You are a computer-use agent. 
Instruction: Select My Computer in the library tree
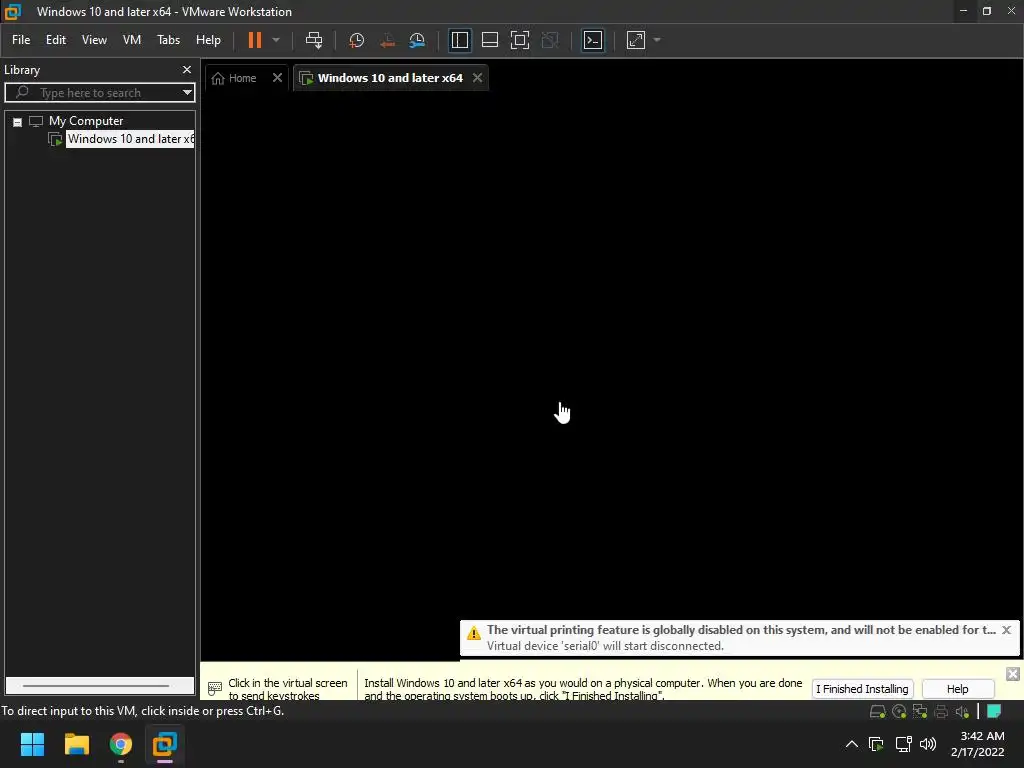(x=86, y=121)
